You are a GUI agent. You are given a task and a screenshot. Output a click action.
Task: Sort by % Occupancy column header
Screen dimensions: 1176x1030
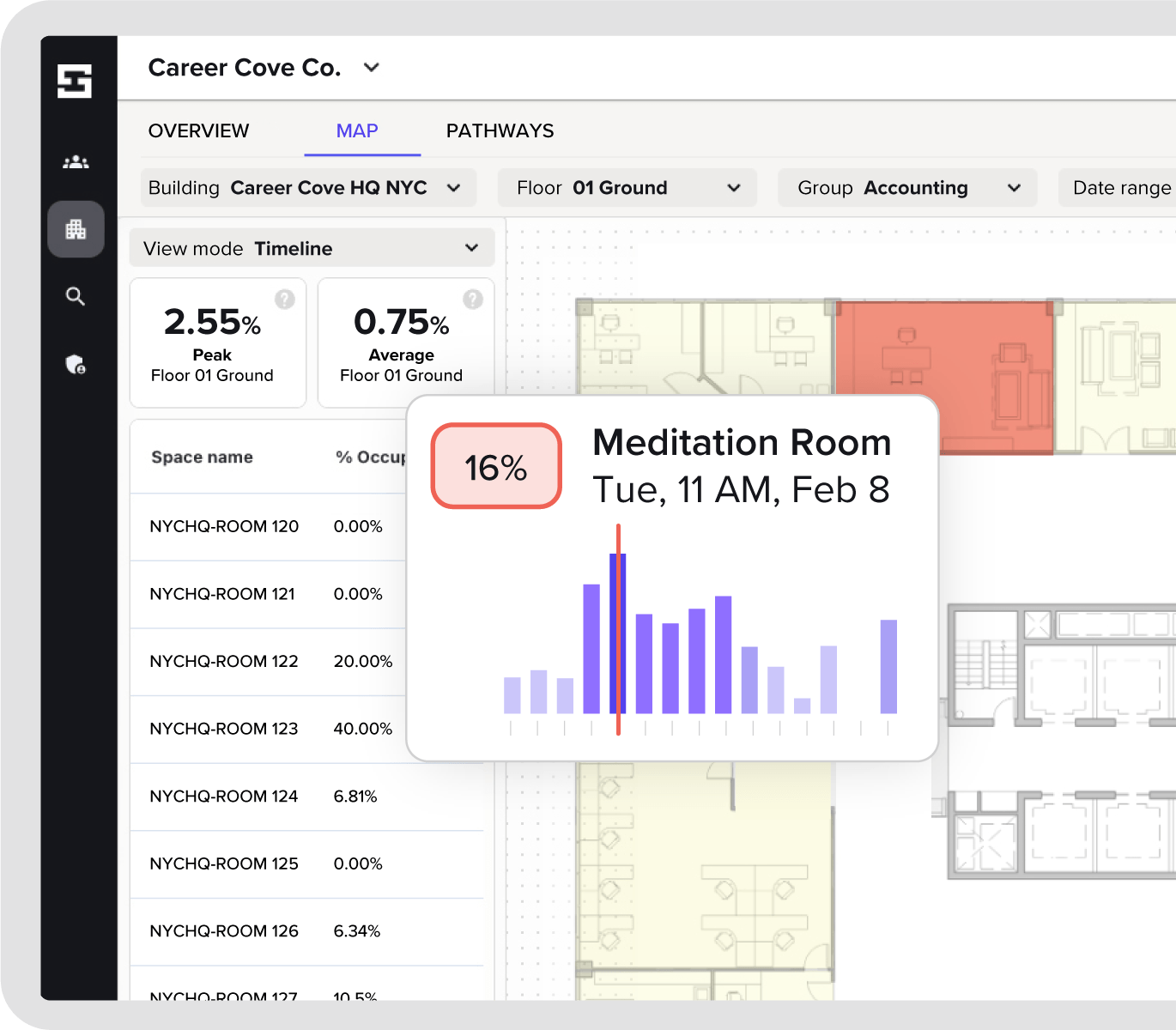tap(371, 457)
